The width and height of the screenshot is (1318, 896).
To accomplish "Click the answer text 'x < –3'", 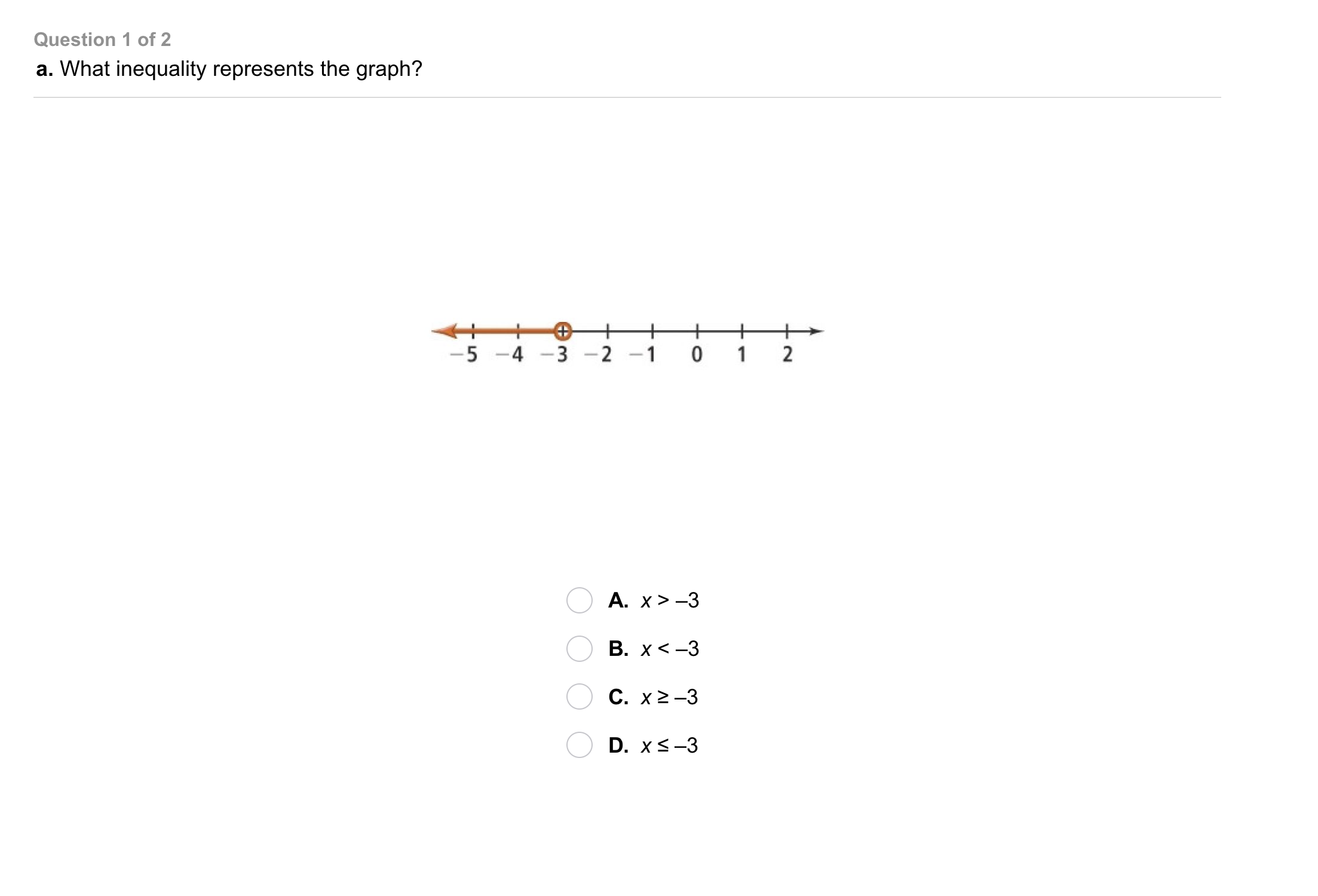I will click(x=670, y=649).
